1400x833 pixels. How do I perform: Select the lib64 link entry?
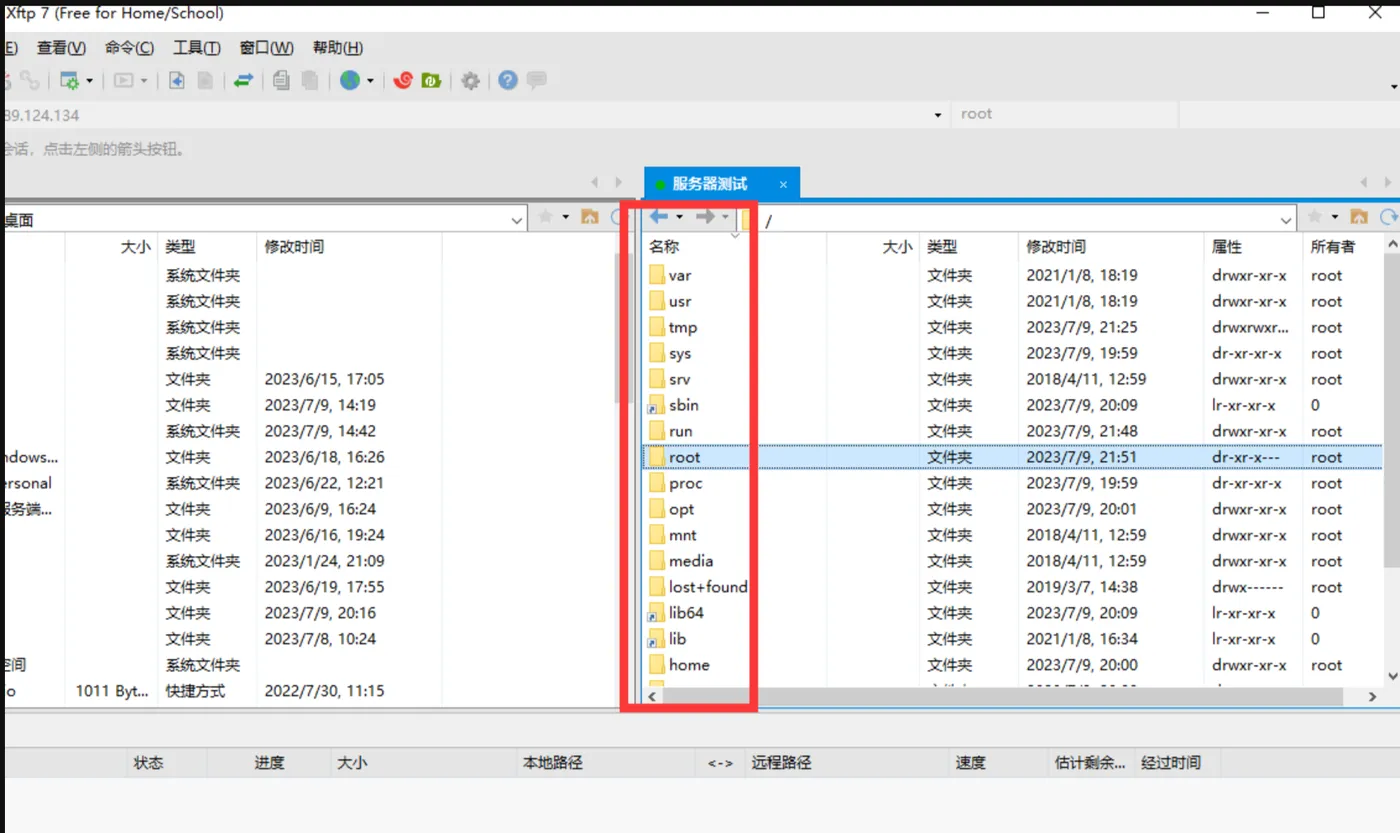click(686, 613)
